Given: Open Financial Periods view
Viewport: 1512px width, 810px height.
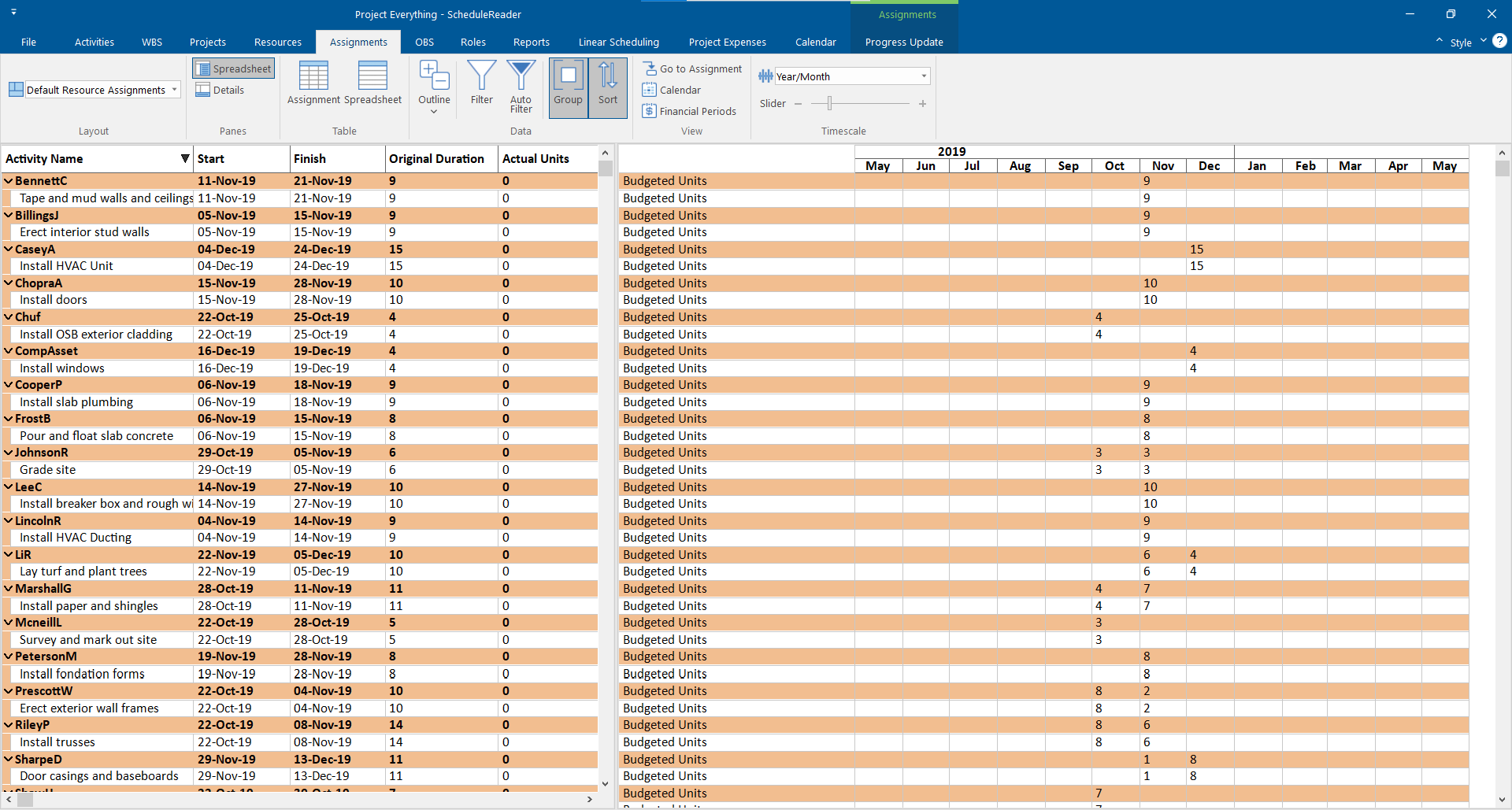Looking at the screenshot, I should click(689, 111).
